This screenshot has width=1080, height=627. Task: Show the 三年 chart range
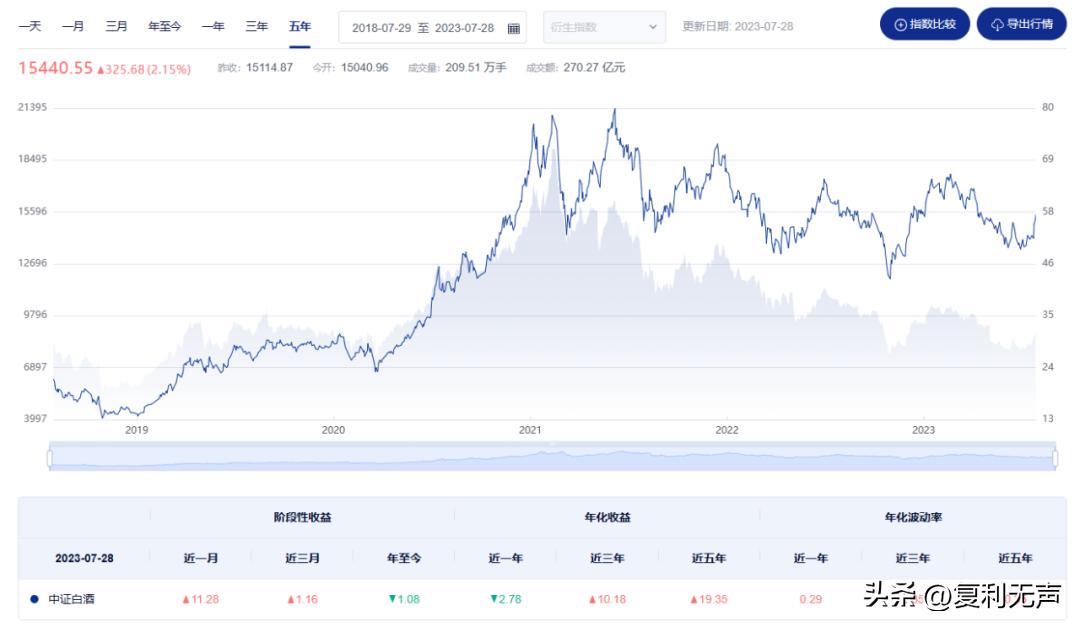(256, 26)
